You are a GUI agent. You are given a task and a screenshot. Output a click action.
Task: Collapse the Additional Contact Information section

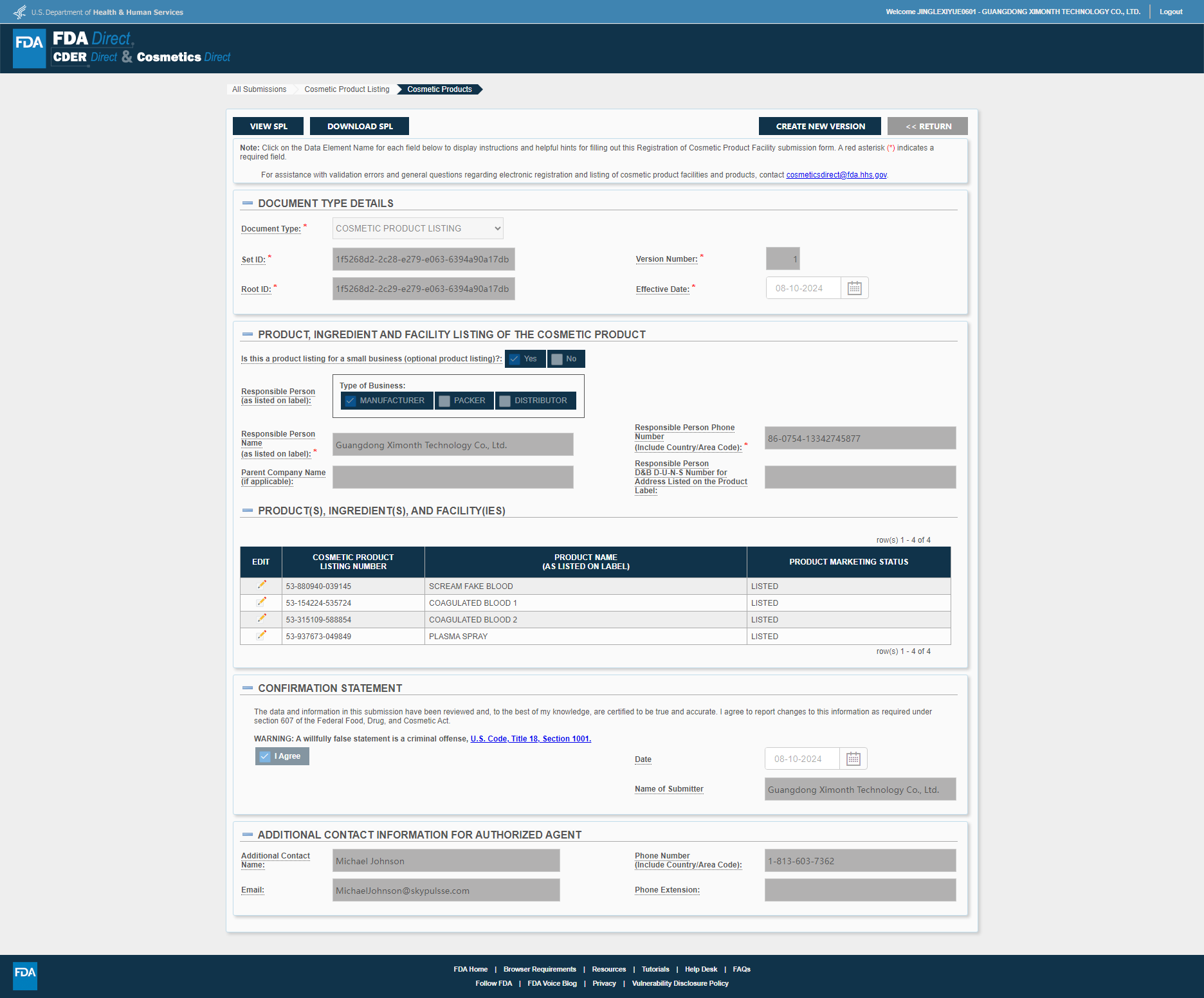pos(248,835)
